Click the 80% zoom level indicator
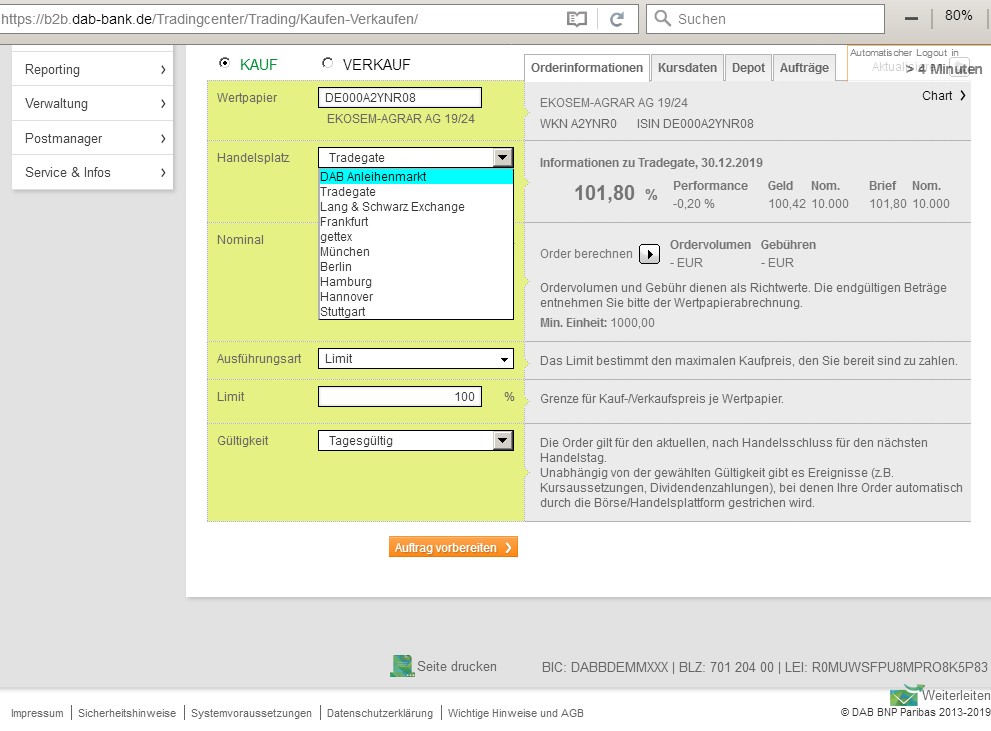The height and width of the screenshot is (731, 991). [958, 16]
